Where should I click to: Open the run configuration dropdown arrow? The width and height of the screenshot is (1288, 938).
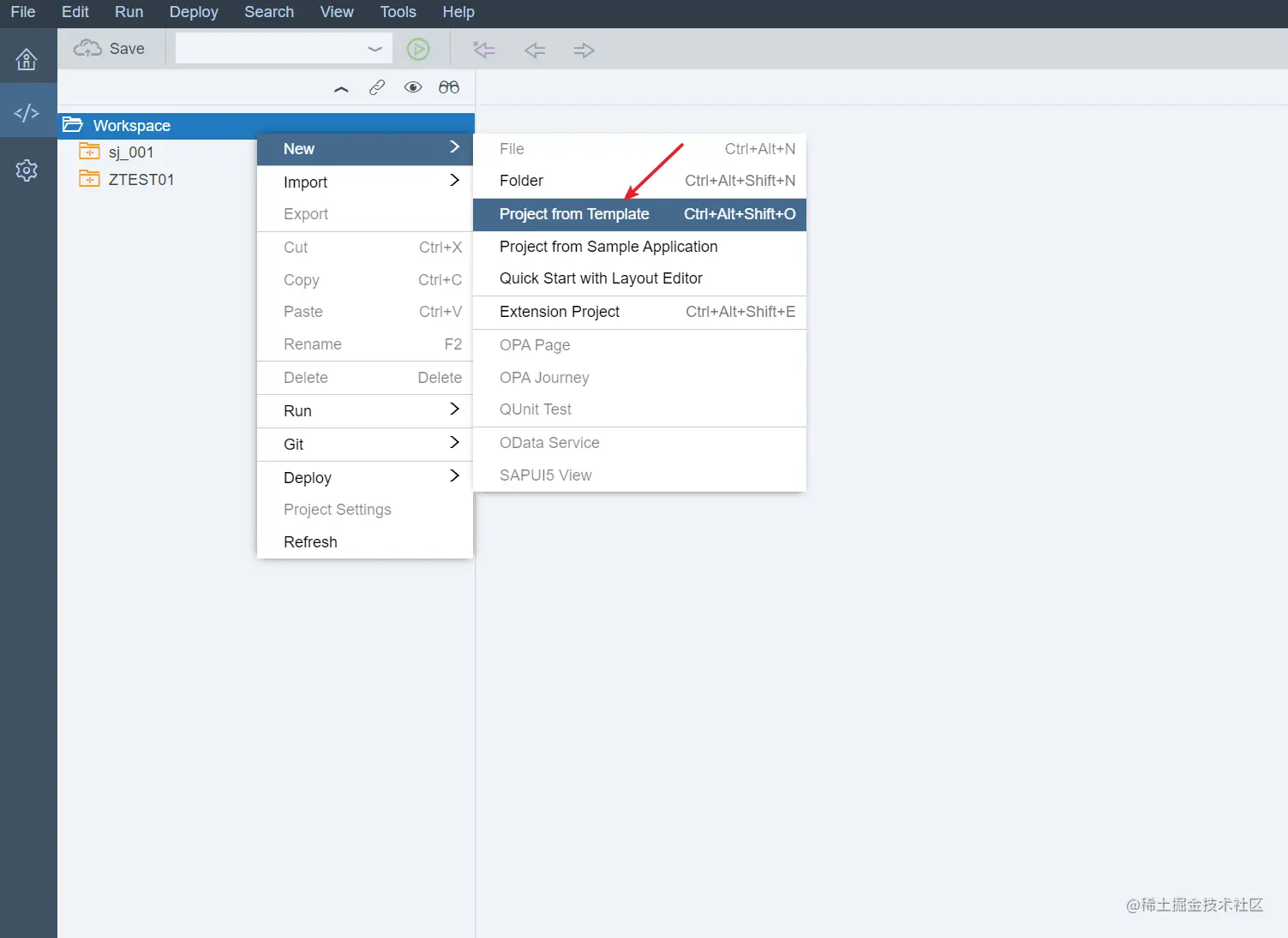(374, 48)
